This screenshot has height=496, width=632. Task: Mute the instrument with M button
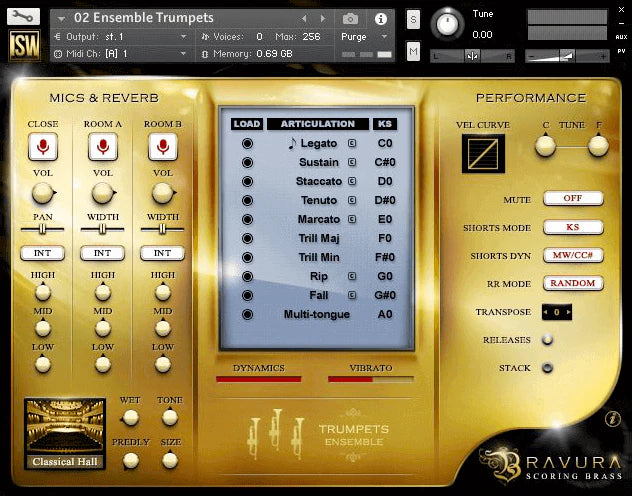click(x=413, y=51)
